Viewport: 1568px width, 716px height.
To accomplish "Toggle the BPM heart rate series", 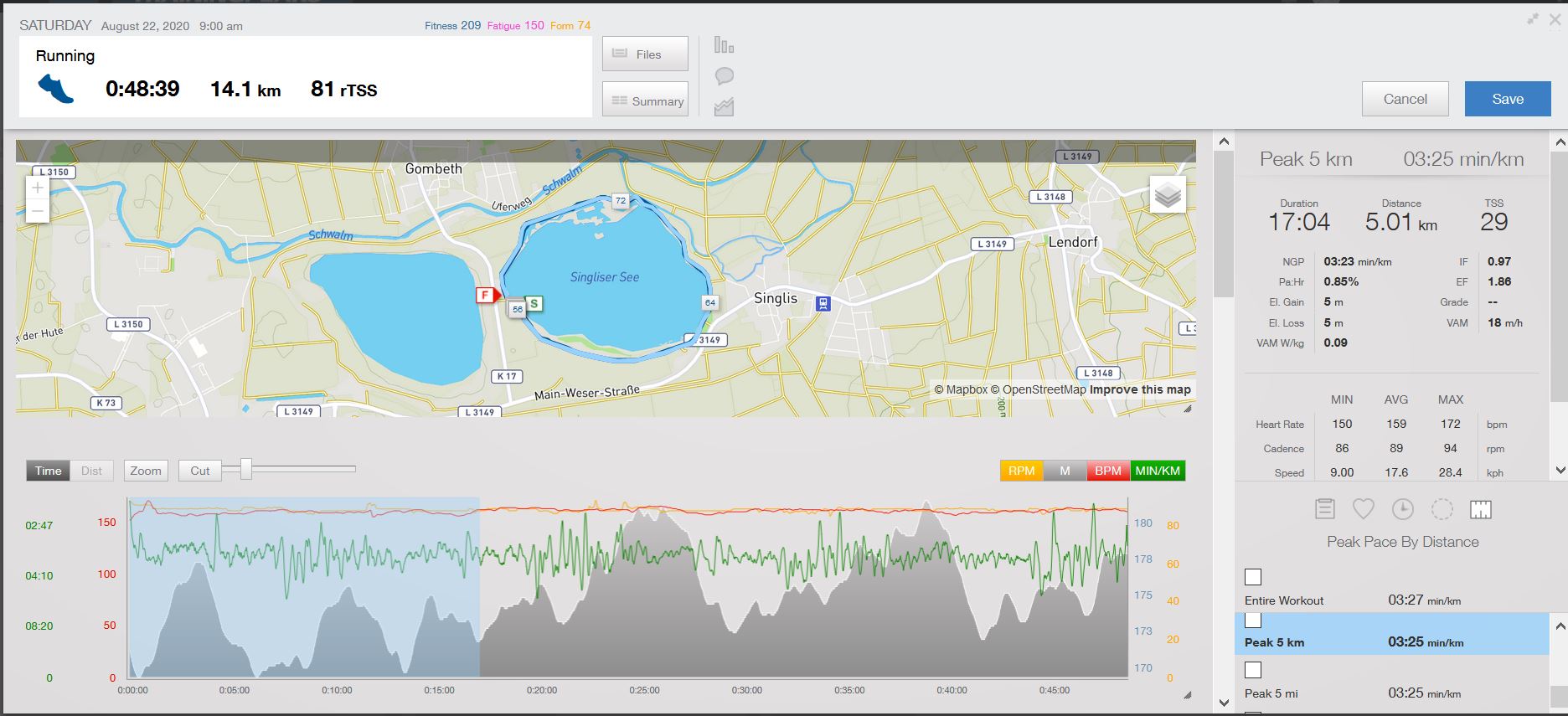I will (x=1107, y=471).
